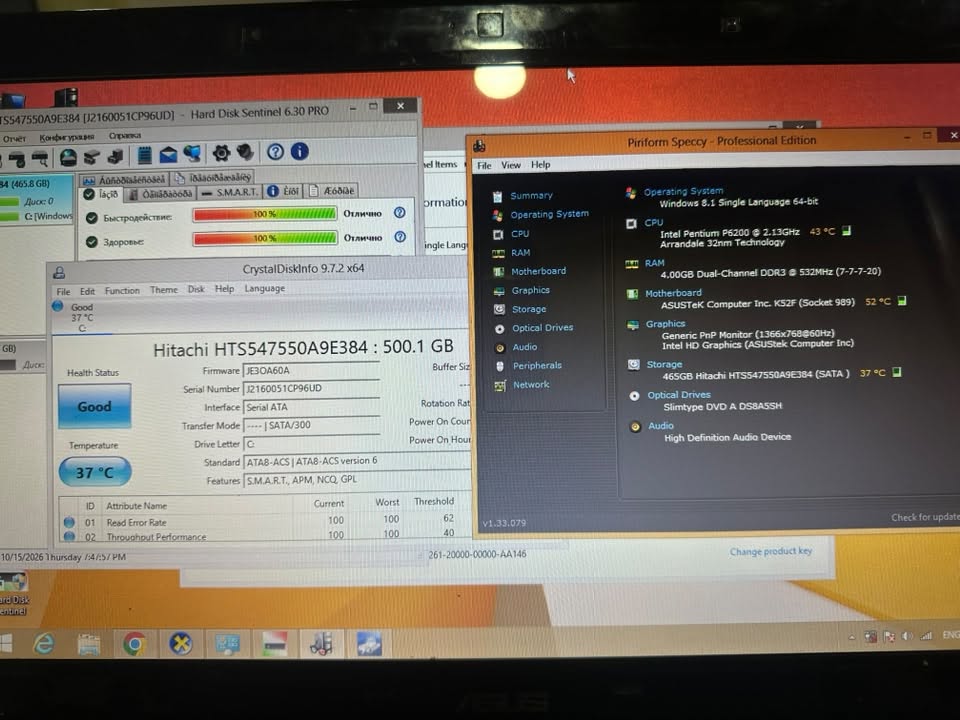Click the blue envelope email icon in Hard Disk Sentinel
The width and height of the screenshot is (960, 720).
168,155
